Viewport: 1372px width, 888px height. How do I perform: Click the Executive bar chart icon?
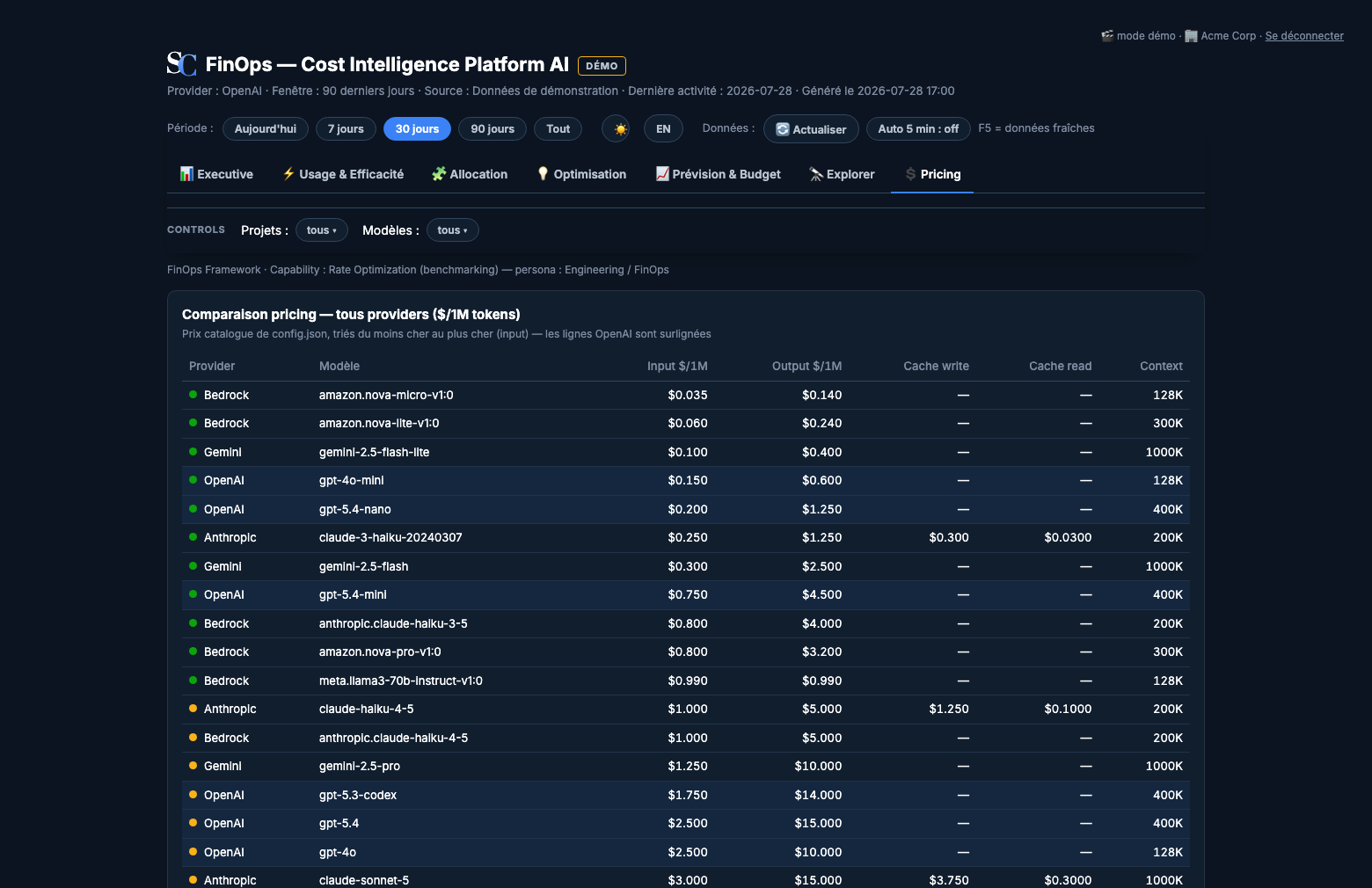point(186,174)
